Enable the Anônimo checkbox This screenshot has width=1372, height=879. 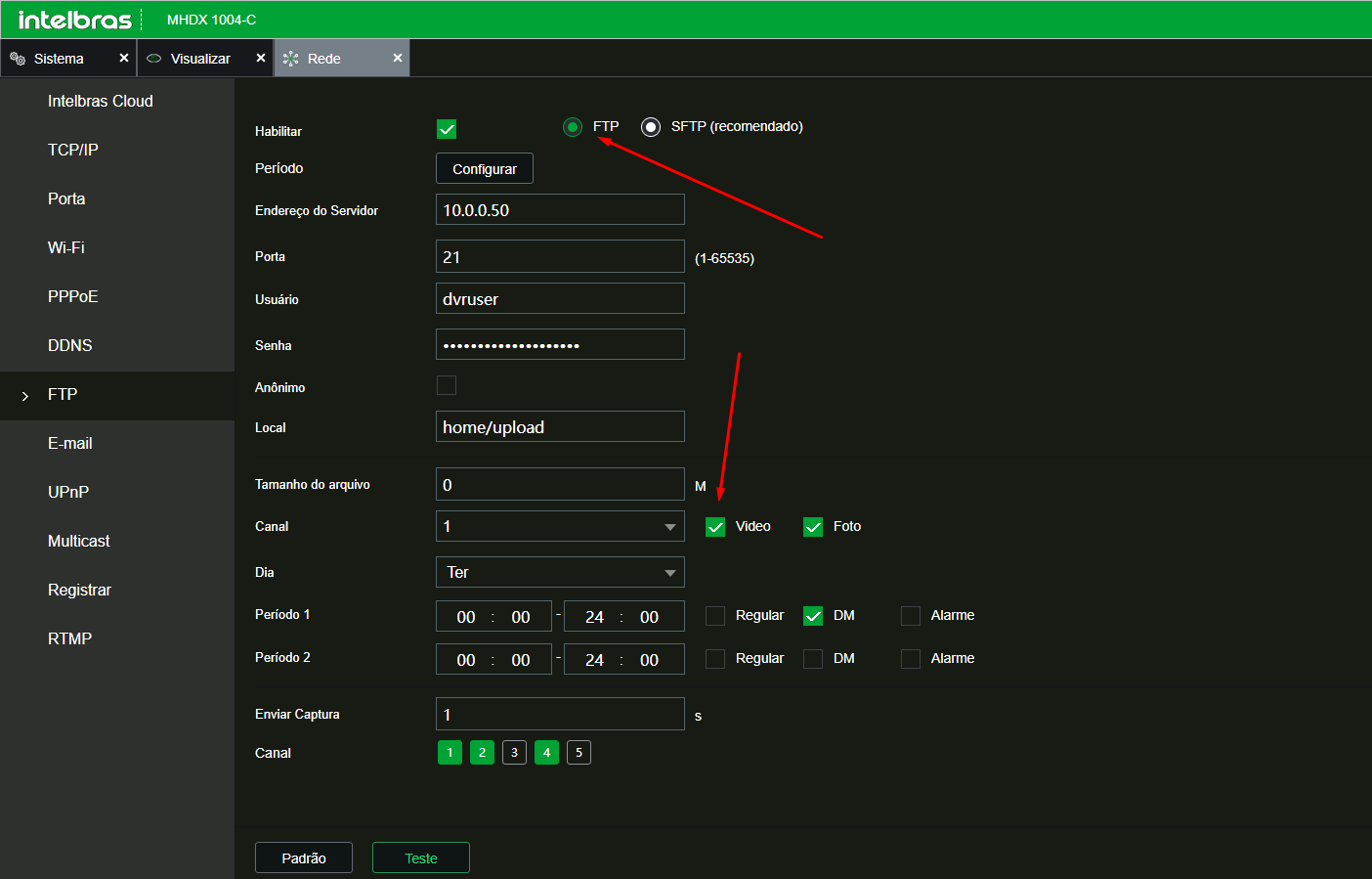(x=447, y=385)
